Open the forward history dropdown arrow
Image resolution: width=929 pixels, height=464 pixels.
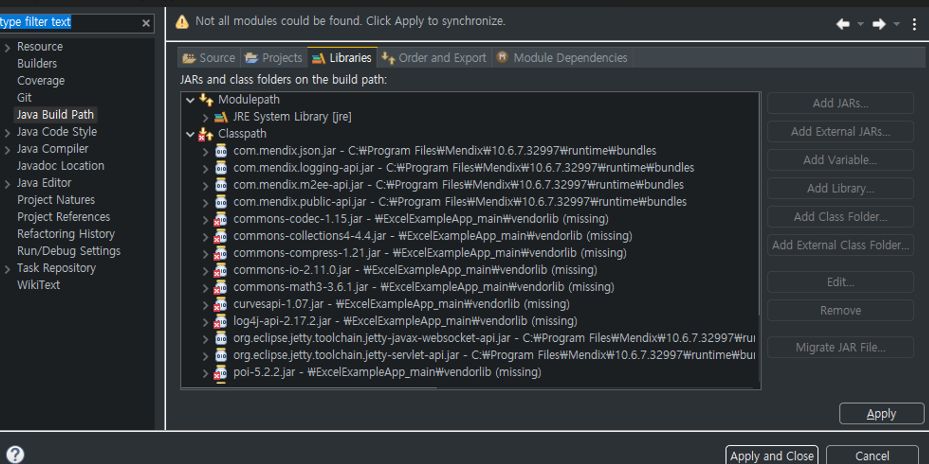coord(896,24)
